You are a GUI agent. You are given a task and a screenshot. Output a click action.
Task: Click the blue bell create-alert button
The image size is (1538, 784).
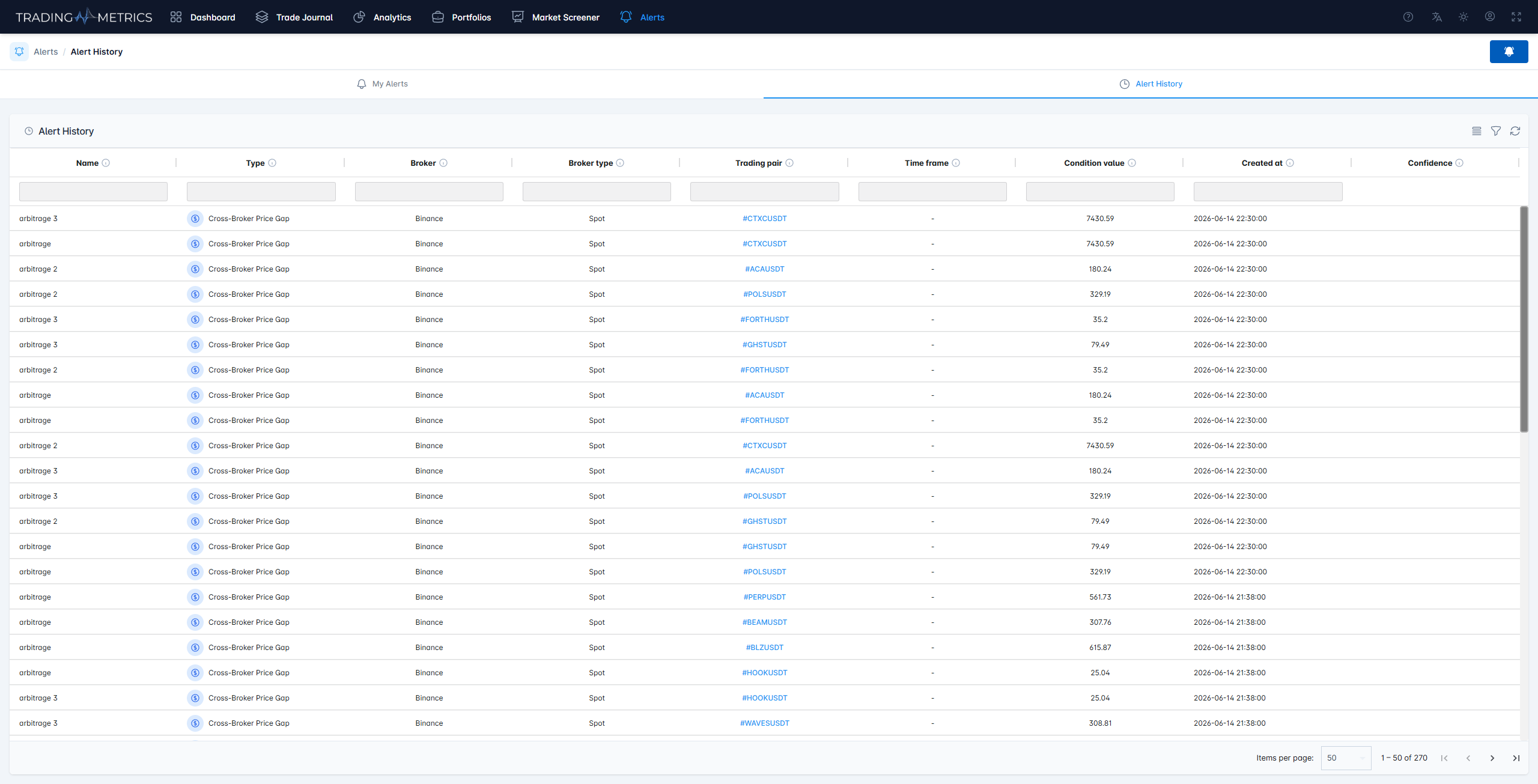pos(1509,52)
